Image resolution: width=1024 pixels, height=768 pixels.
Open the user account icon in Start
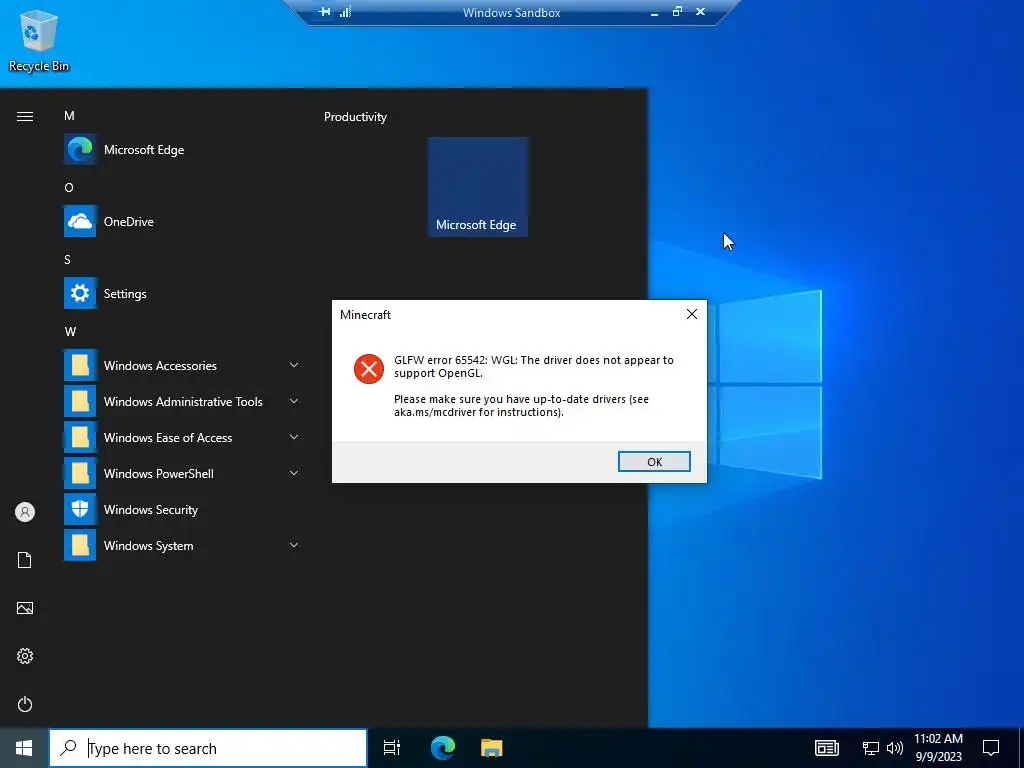25,512
